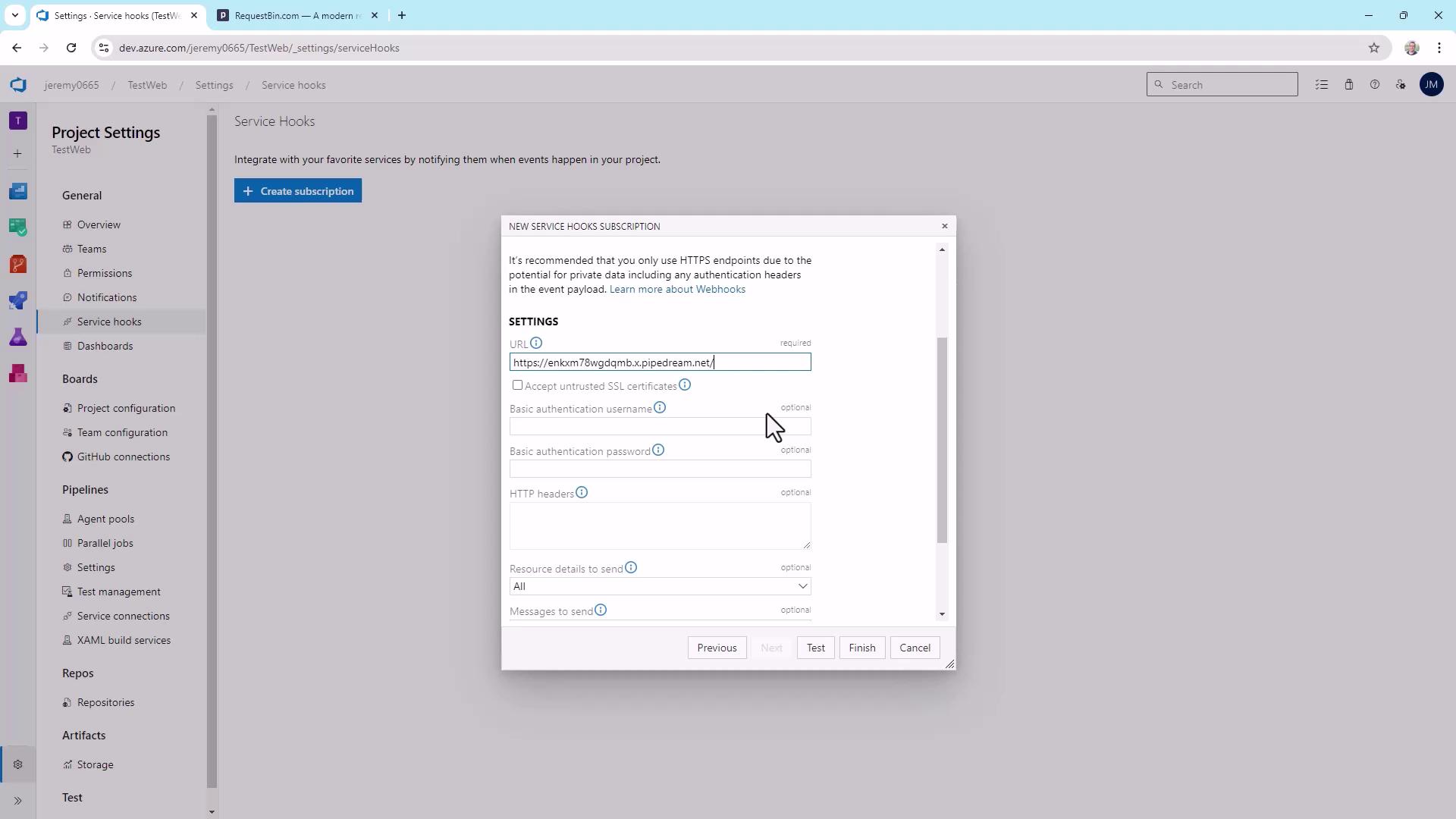Select Service connections in Pipelines settings
The height and width of the screenshot is (819, 1456).
coord(123,616)
